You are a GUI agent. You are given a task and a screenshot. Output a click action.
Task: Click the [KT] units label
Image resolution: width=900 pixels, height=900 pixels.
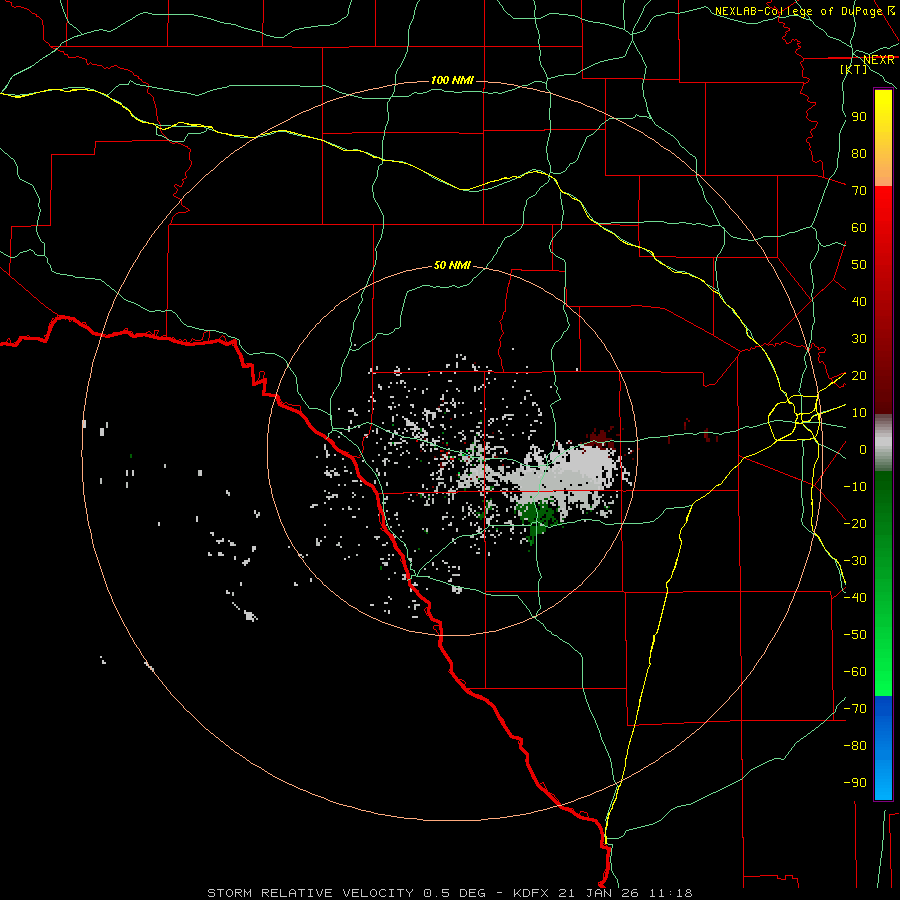854,69
